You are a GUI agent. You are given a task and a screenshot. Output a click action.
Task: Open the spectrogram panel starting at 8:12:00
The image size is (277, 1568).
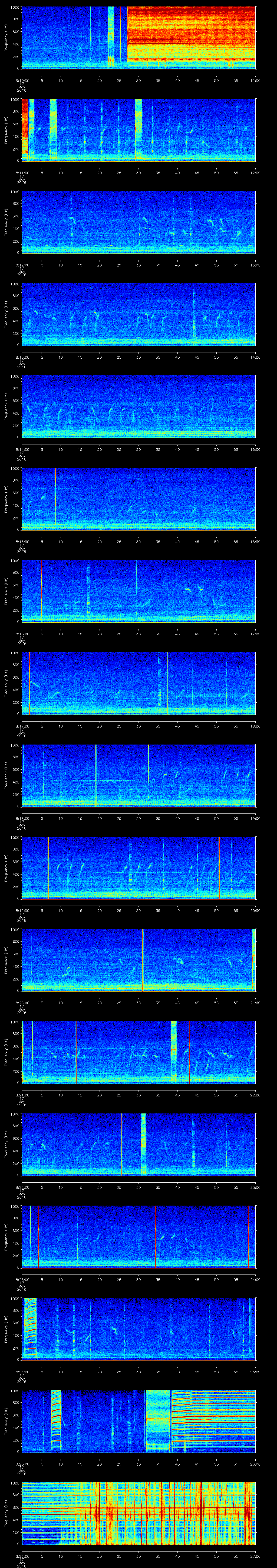tap(139, 222)
